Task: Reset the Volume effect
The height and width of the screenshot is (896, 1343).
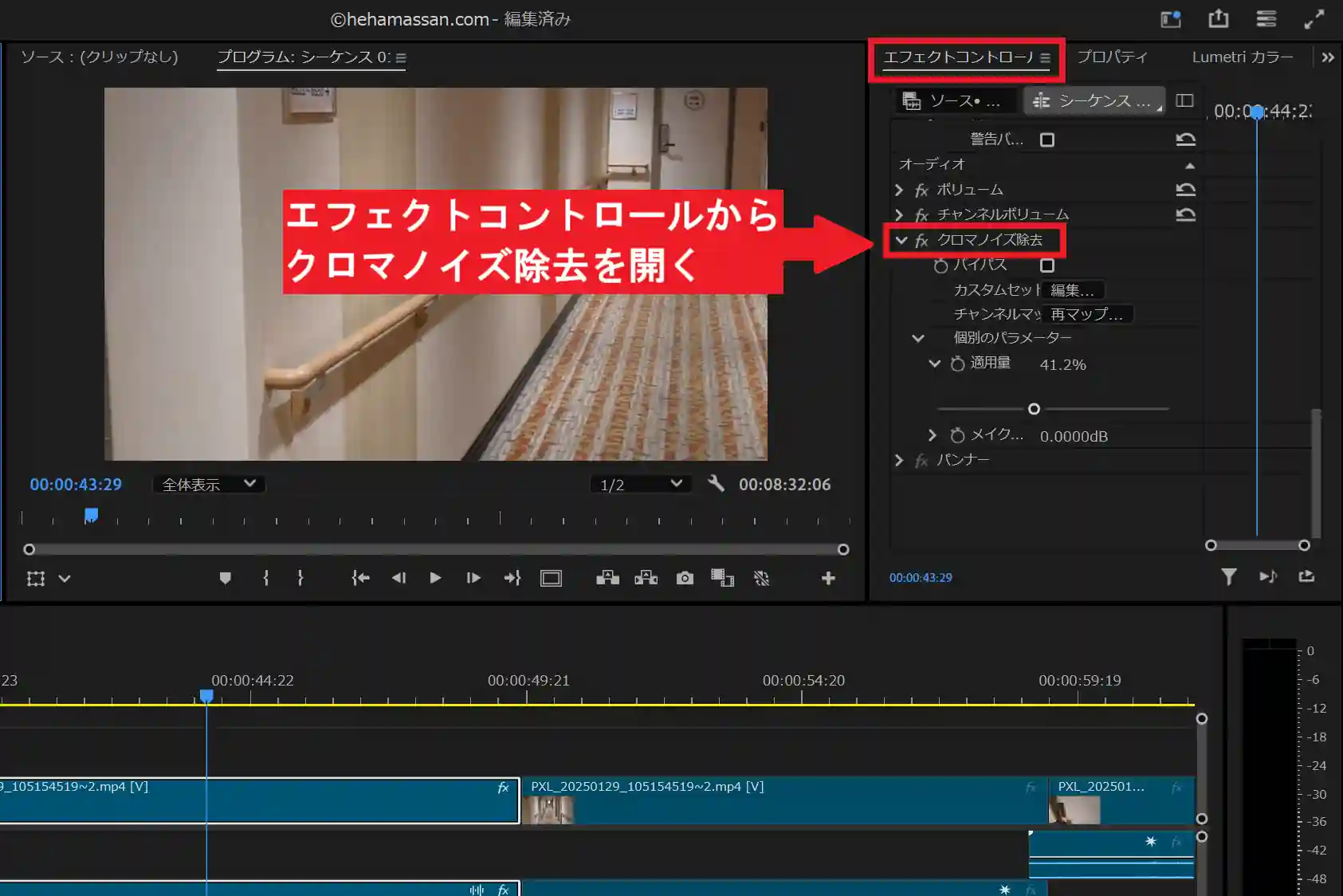Action: [1185, 190]
